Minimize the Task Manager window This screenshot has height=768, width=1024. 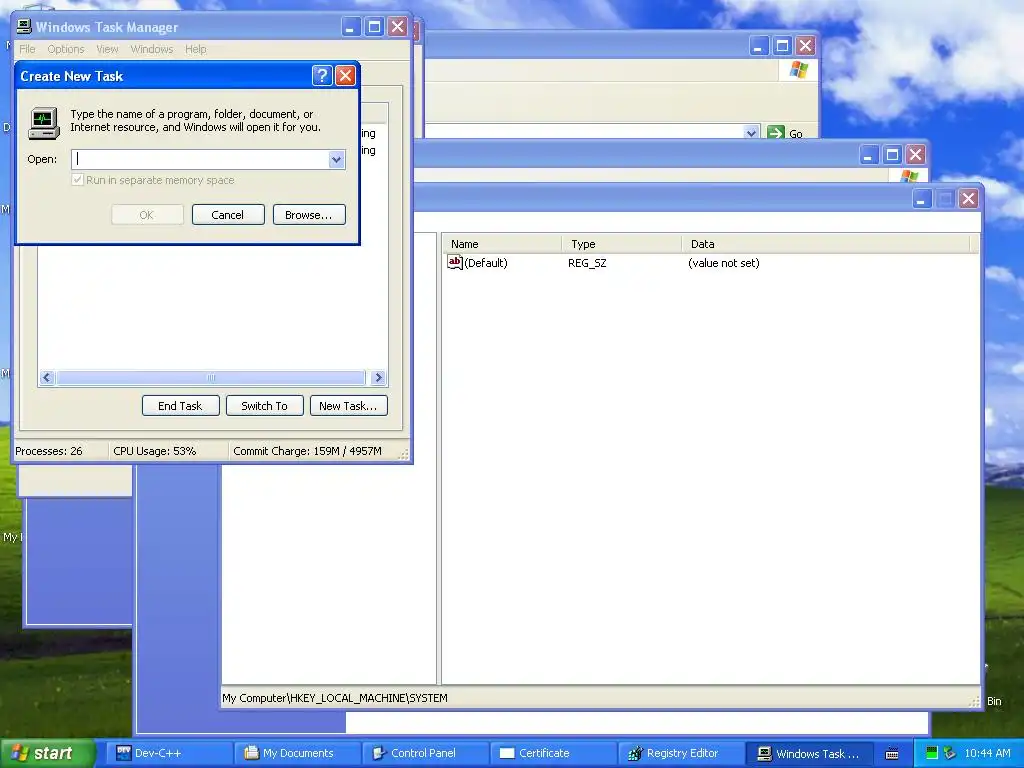(351, 27)
